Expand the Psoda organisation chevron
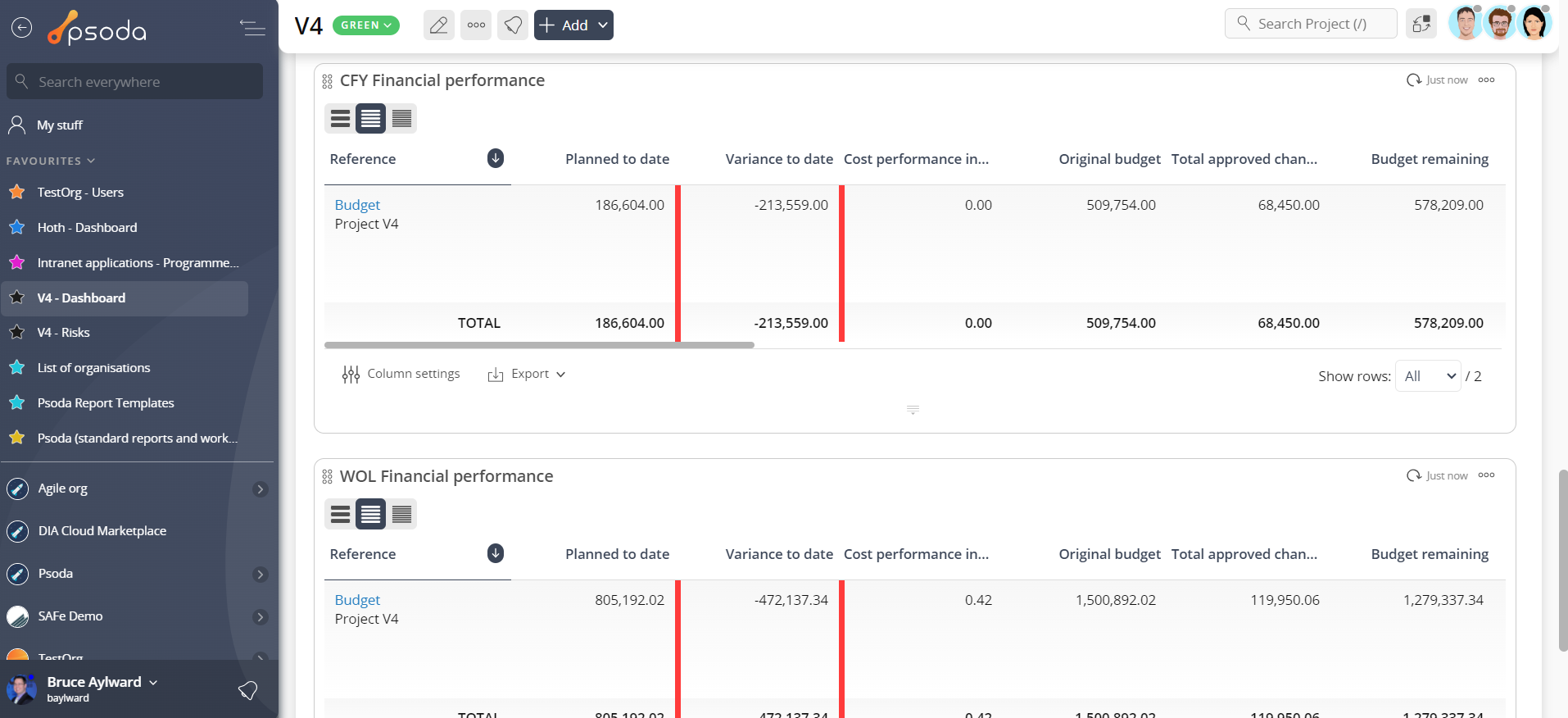 point(261,575)
